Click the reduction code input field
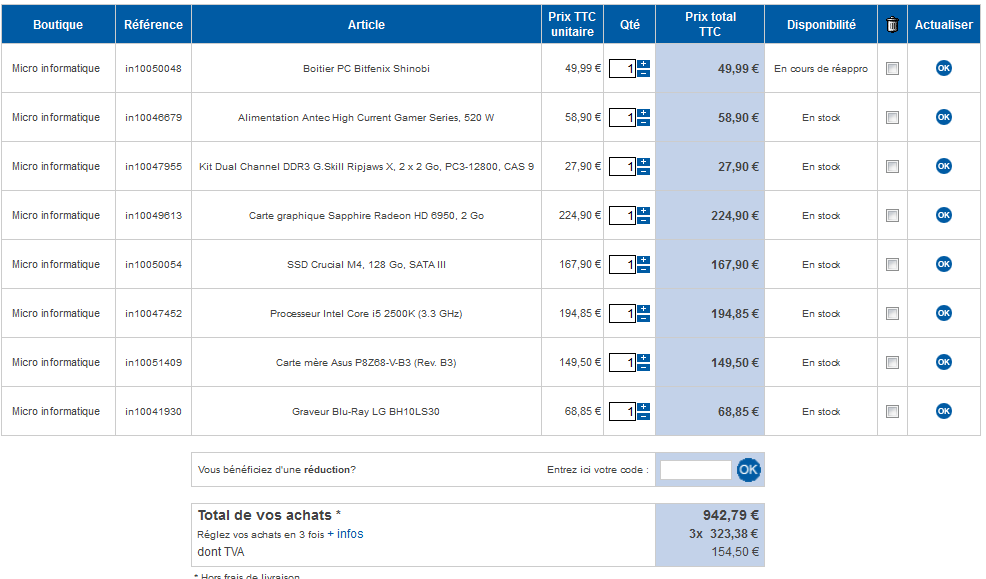Image resolution: width=986 pixels, height=579 pixels. tap(695, 470)
